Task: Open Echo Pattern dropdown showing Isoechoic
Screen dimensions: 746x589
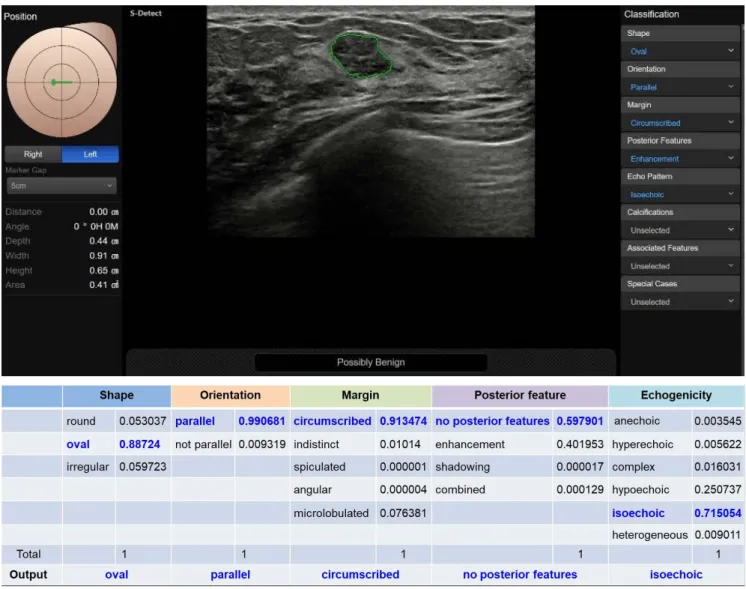Action: point(680,194)
